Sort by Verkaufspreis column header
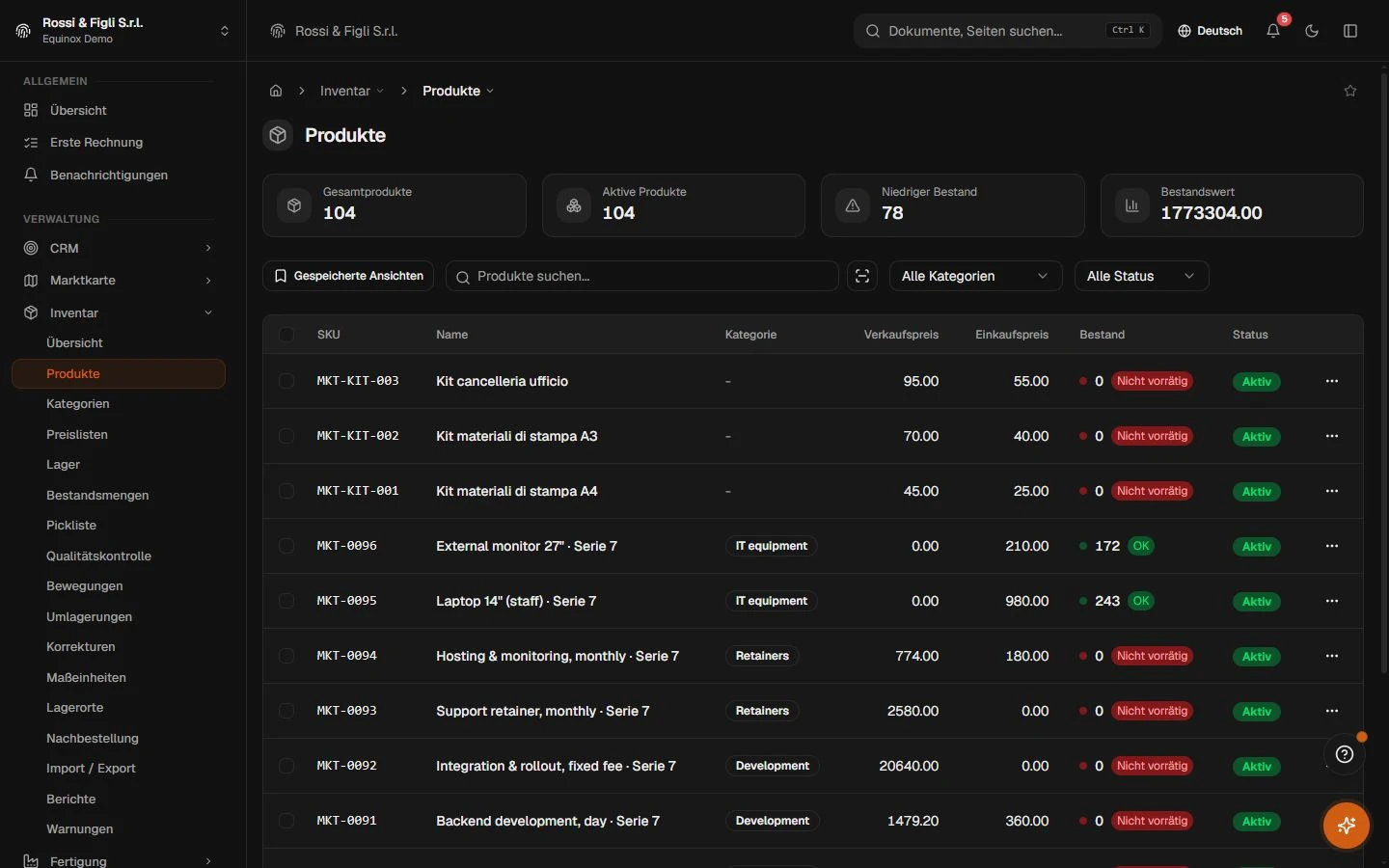 pyautogui.click(x=901, y=335)
